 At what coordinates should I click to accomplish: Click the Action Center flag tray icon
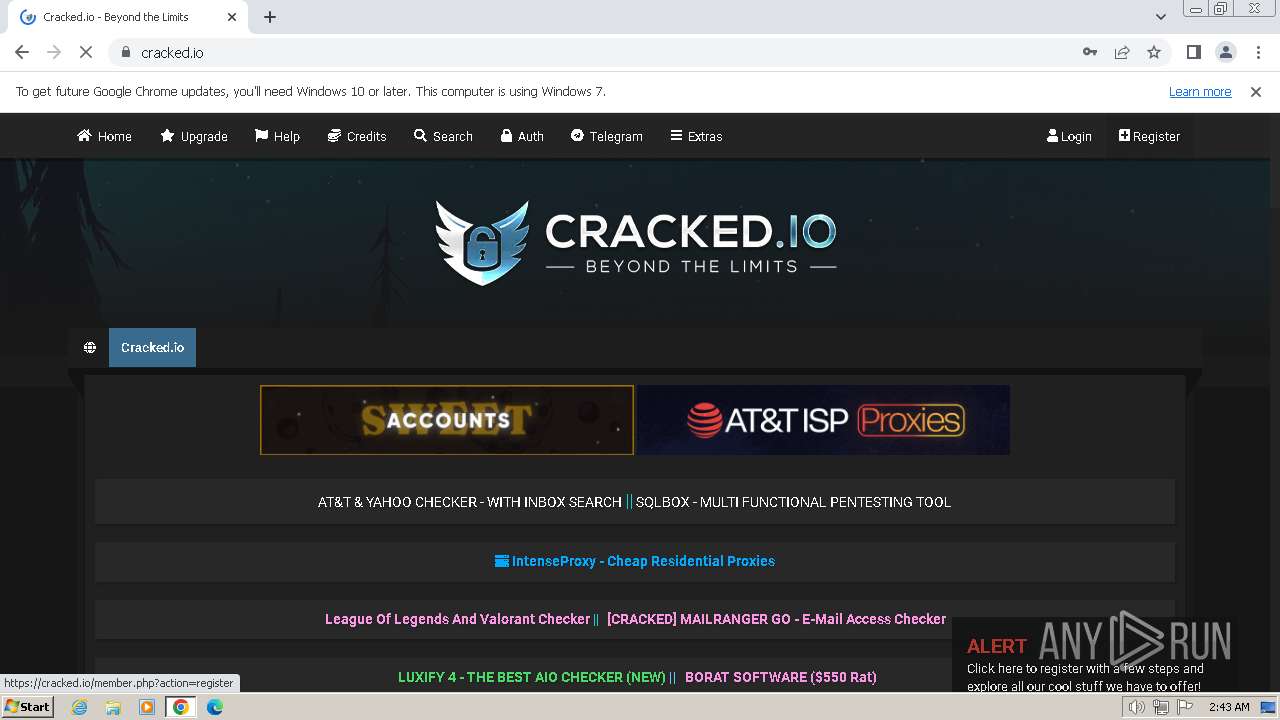(1186, 707)
